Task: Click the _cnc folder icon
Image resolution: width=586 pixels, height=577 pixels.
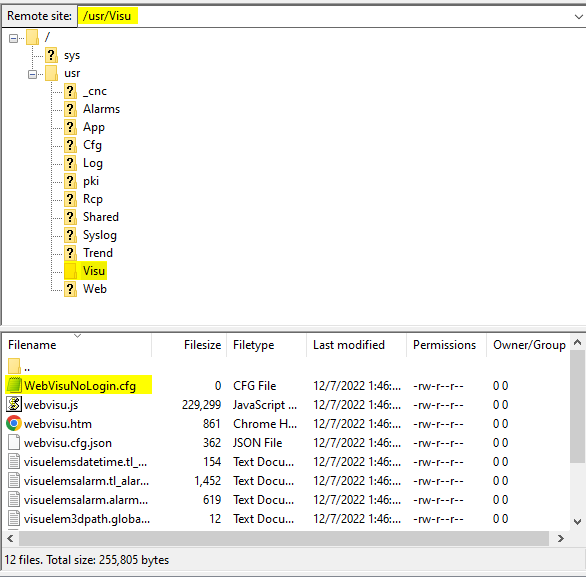Action: [x=70, y=91]
